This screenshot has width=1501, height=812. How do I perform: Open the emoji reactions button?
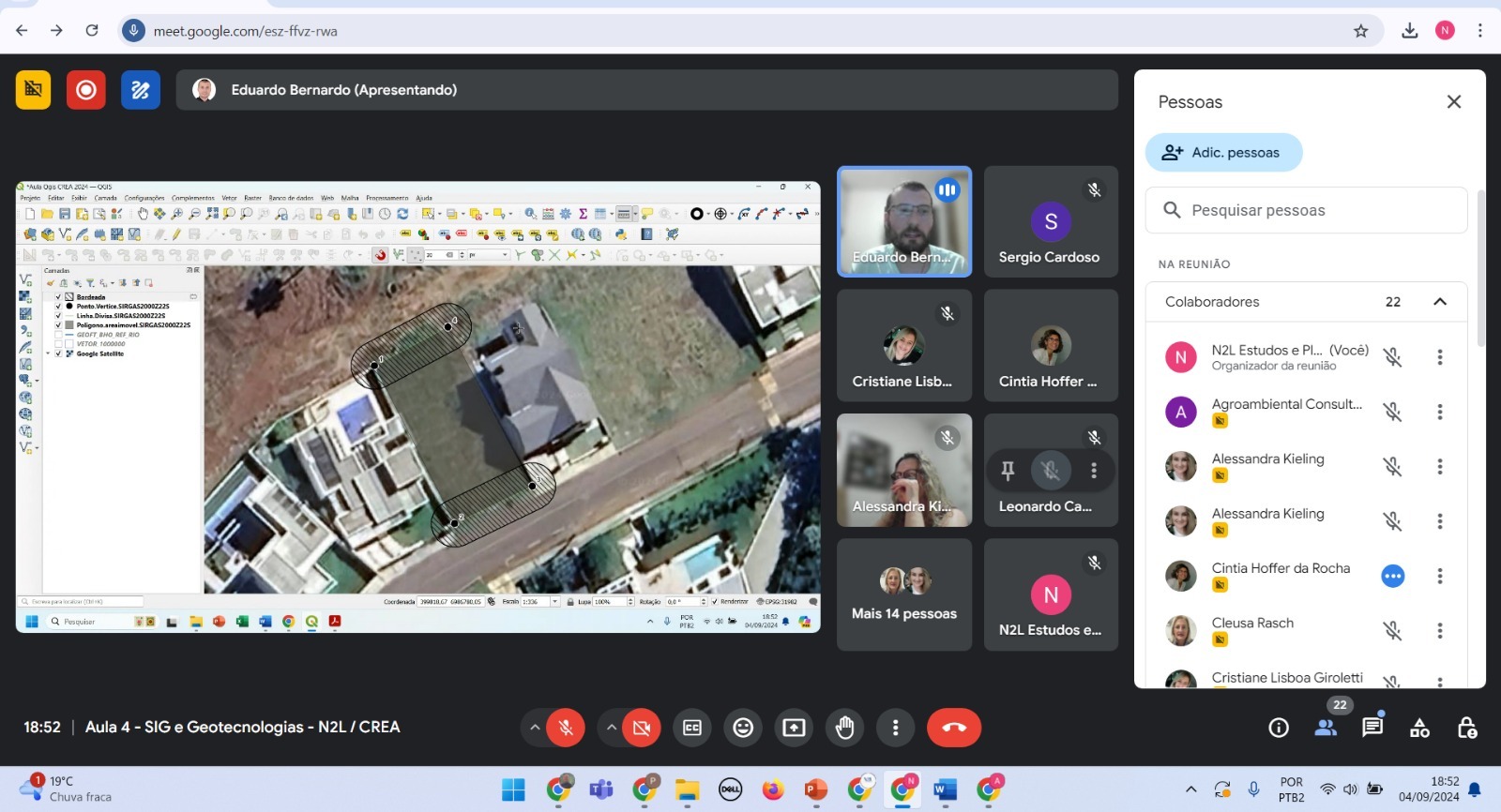[743, 728]
